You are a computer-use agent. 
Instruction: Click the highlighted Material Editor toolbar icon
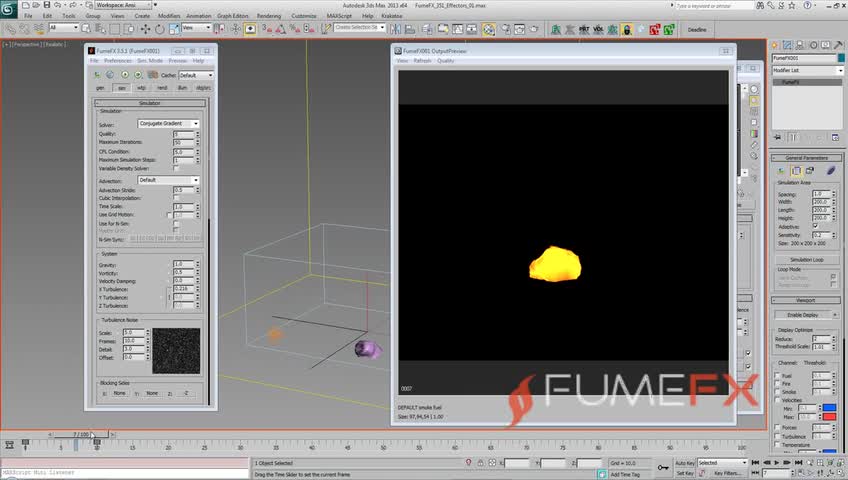tap(488, 29)
